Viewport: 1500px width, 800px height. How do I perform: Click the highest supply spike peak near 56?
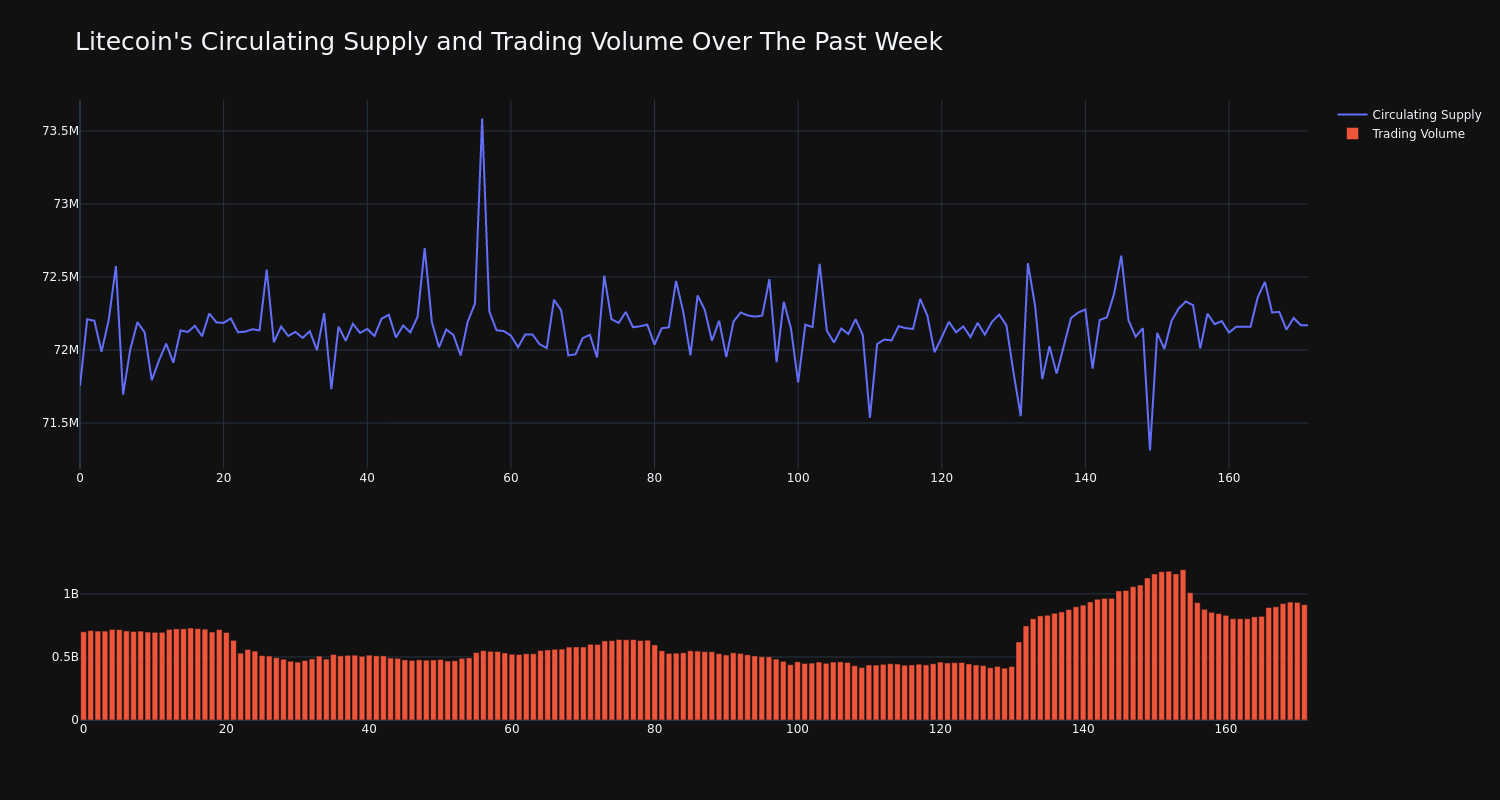pos(482,119)
